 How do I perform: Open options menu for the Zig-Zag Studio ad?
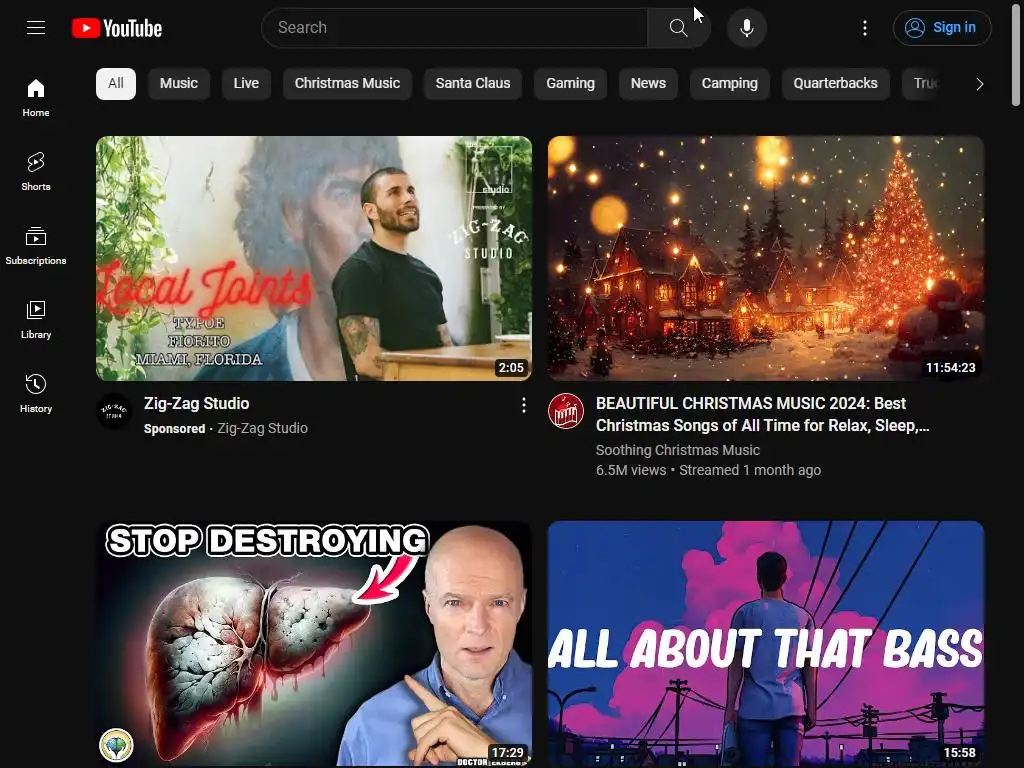point(523,406)
